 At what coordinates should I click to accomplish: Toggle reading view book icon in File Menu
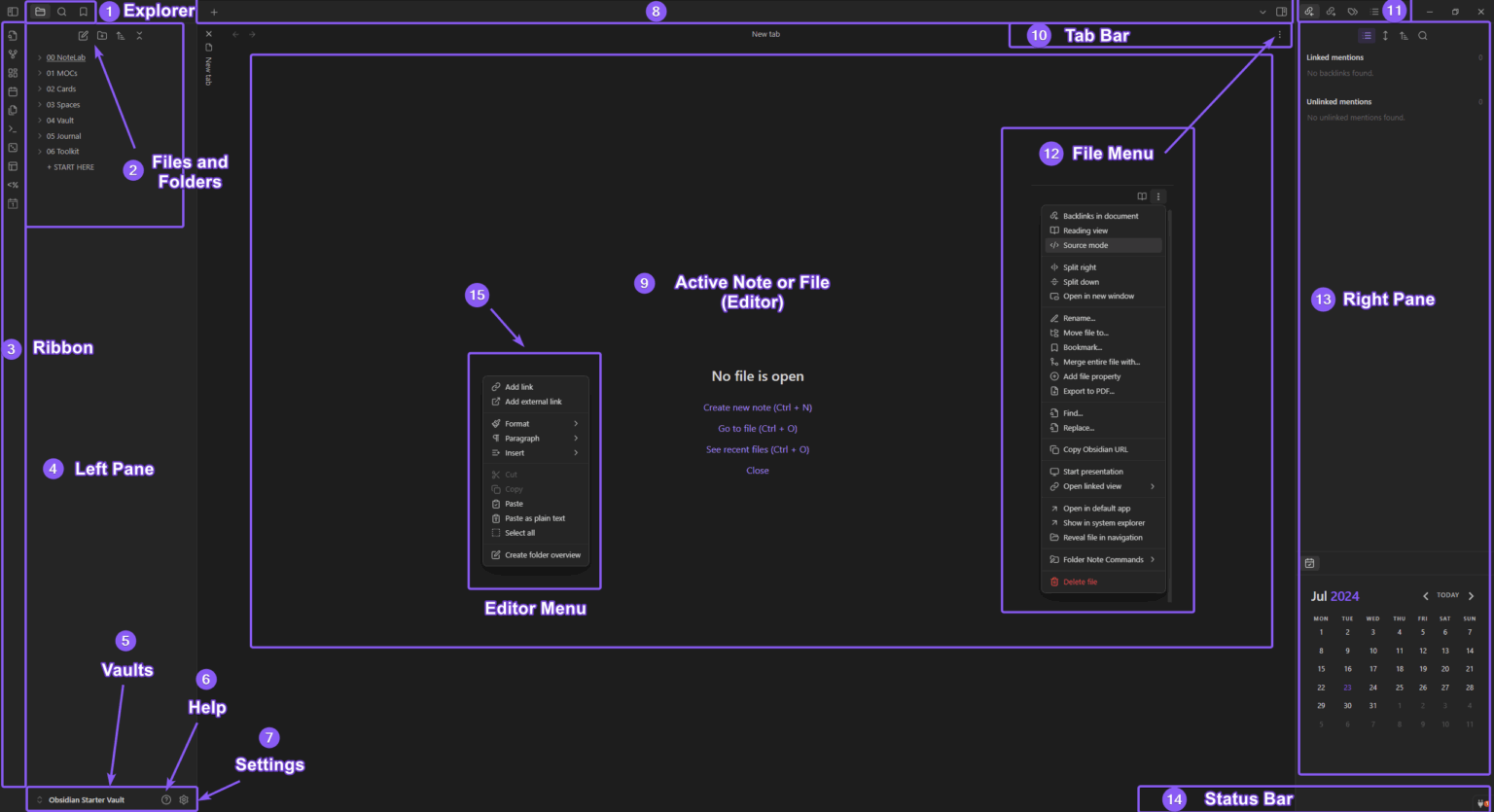tap(1142, 196)
